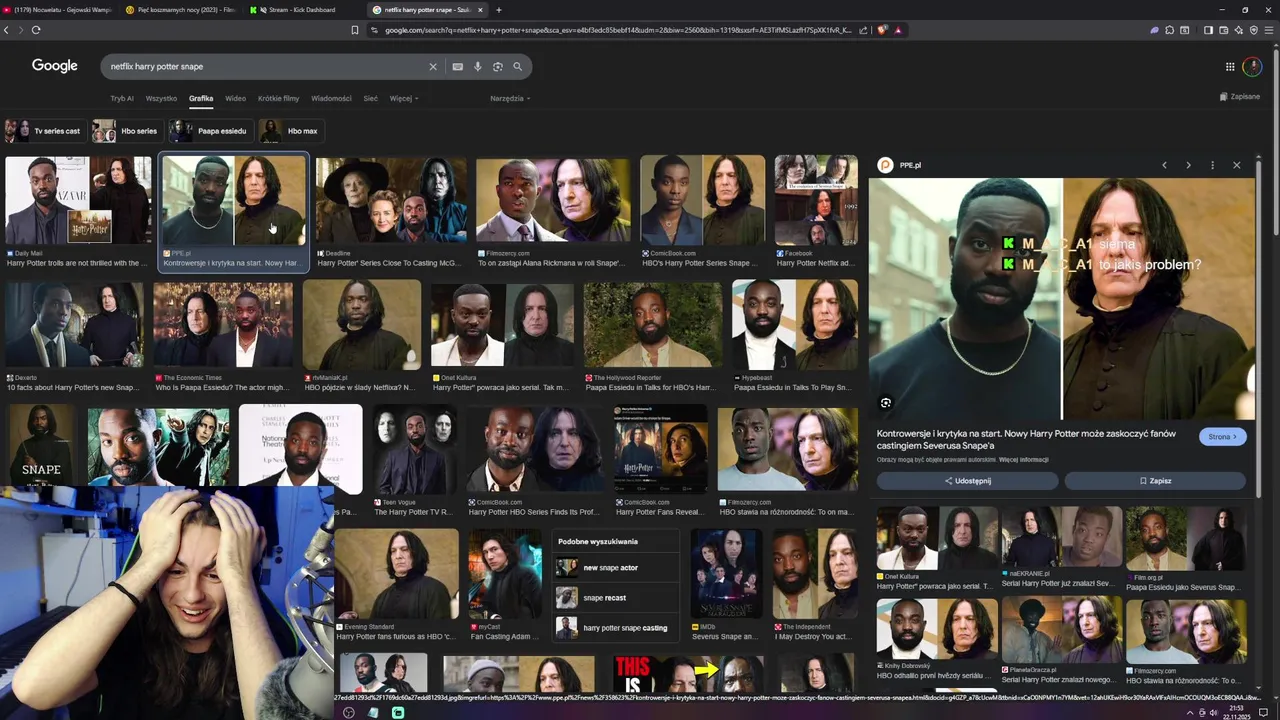1280x720 pixels.
Task: Open share icon in address bar
Action: pyautogui.click(x=863, y=30)
